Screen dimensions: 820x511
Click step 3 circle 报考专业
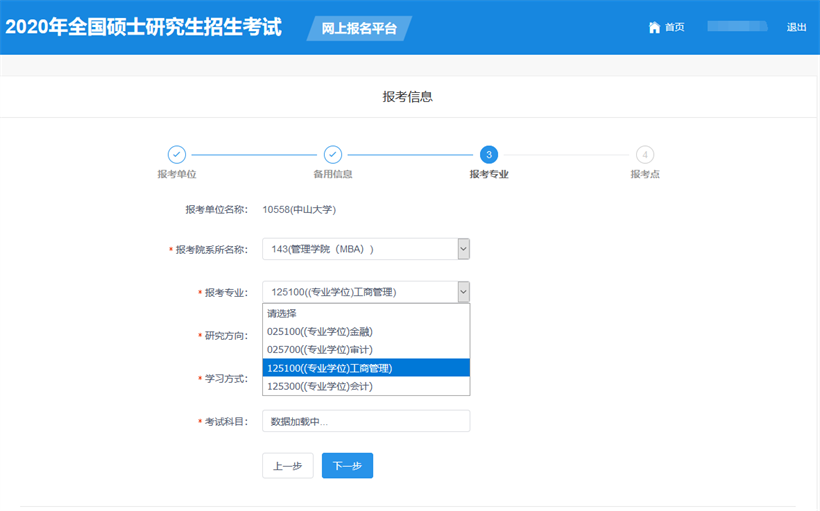tap(489, 154)
